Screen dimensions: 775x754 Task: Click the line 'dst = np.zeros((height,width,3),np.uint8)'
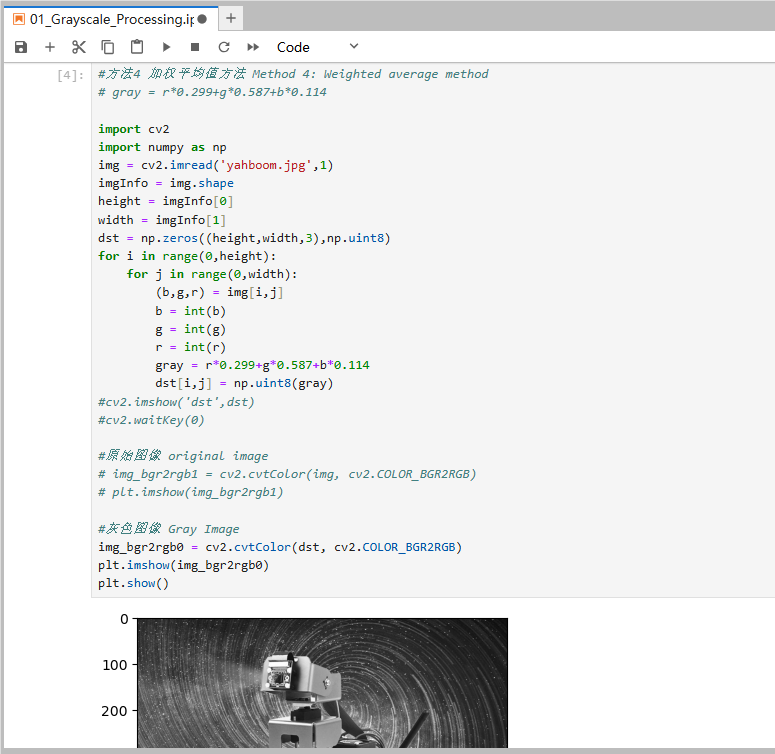244,238
